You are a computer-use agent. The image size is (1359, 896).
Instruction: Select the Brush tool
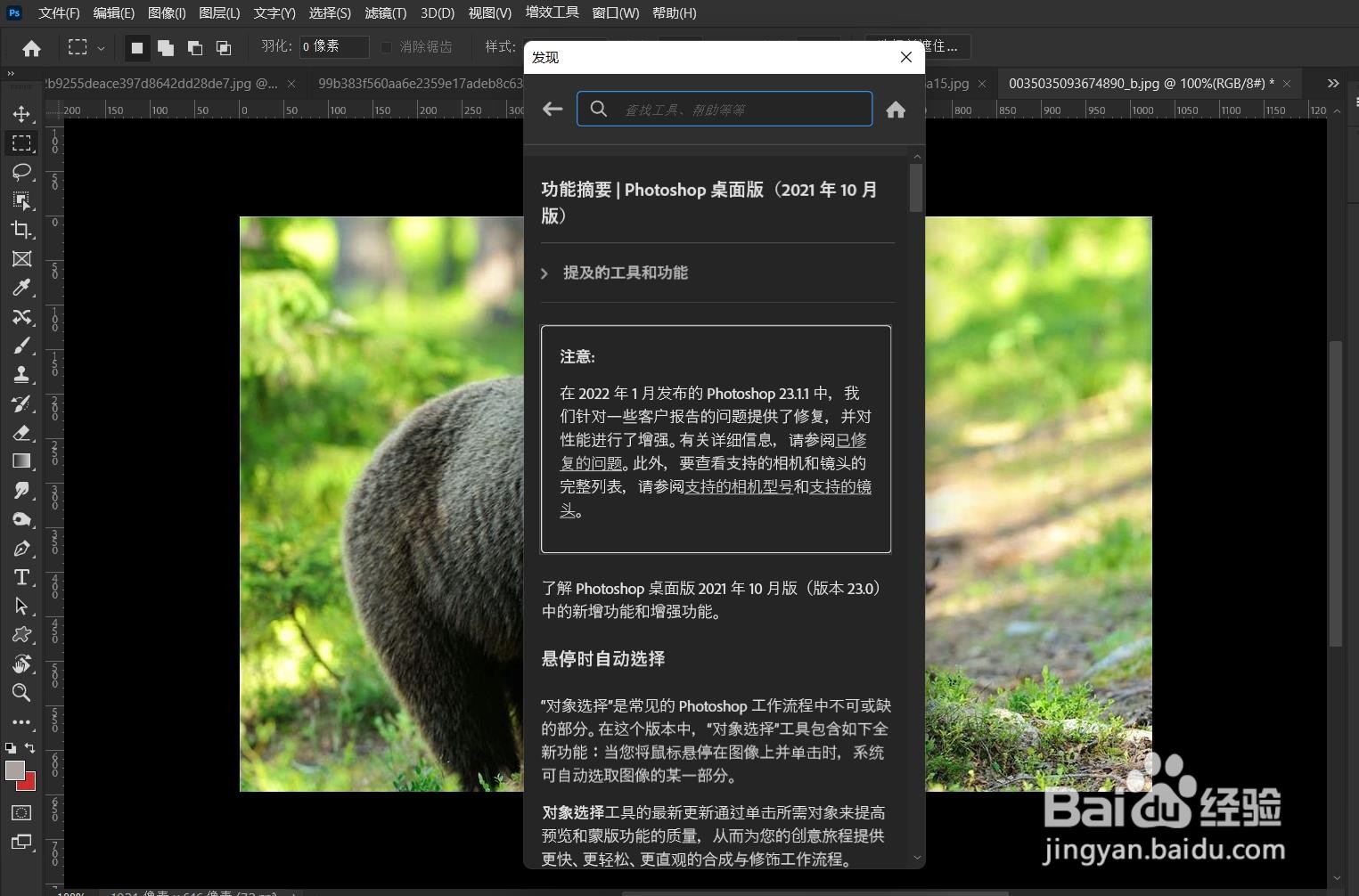click(x=21, y=346)
